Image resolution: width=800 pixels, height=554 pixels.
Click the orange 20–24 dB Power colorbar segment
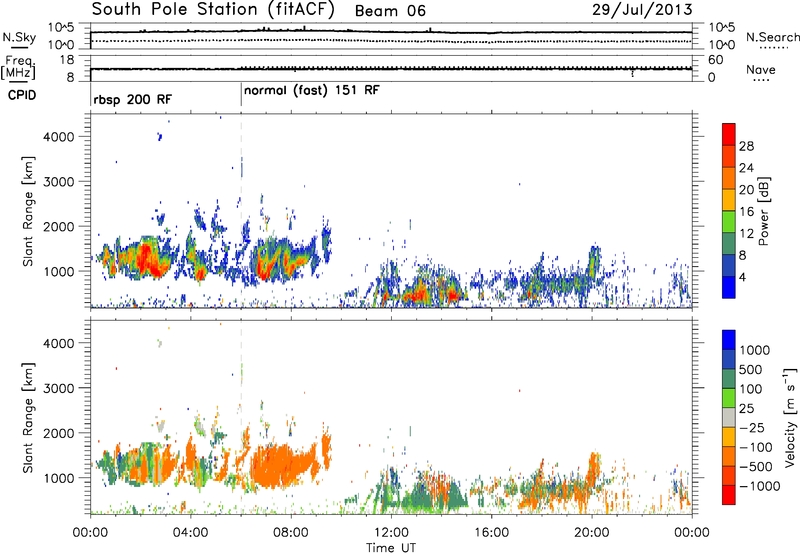[x=729, y=178]
